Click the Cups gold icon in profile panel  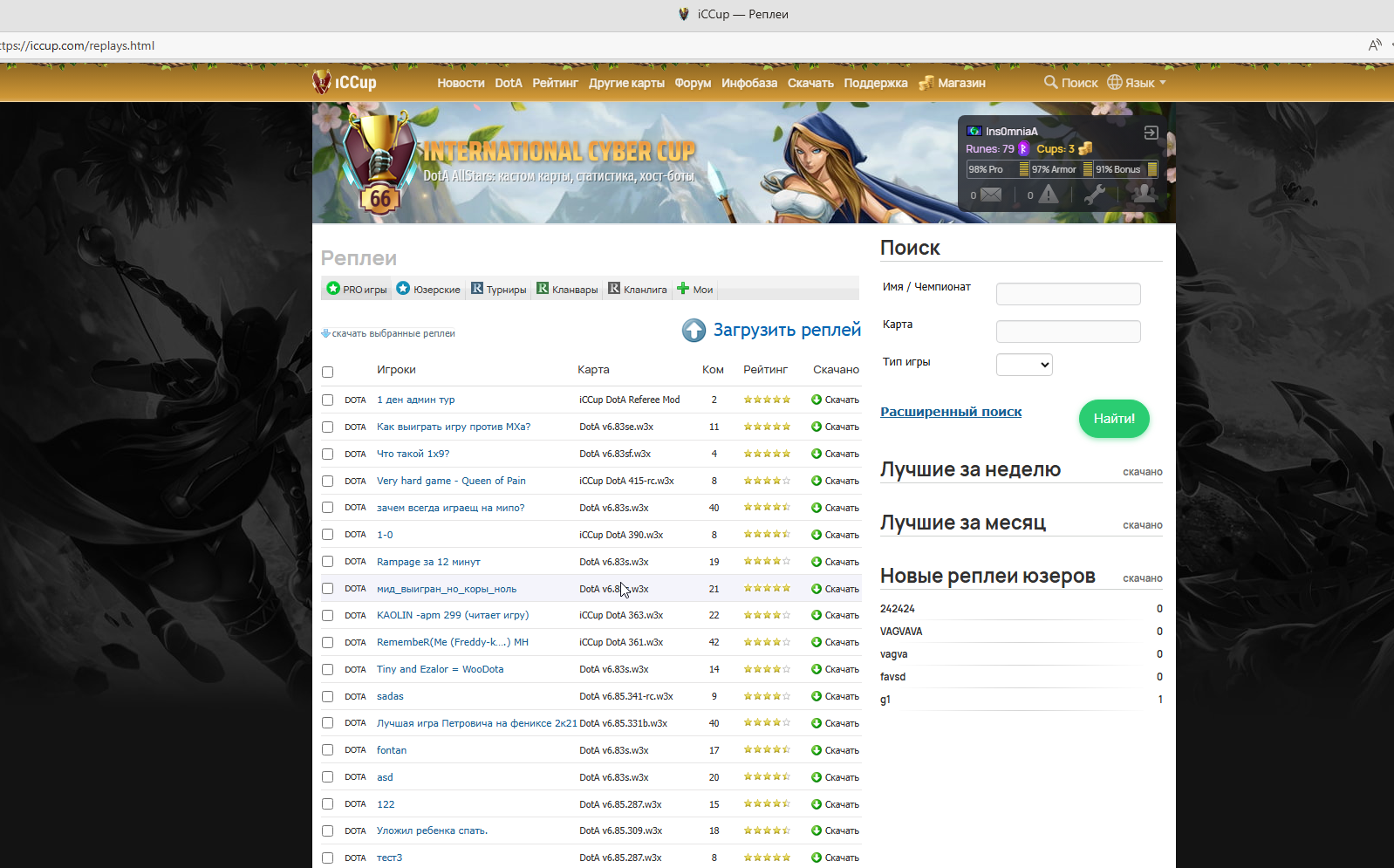tap(1085, 148)
